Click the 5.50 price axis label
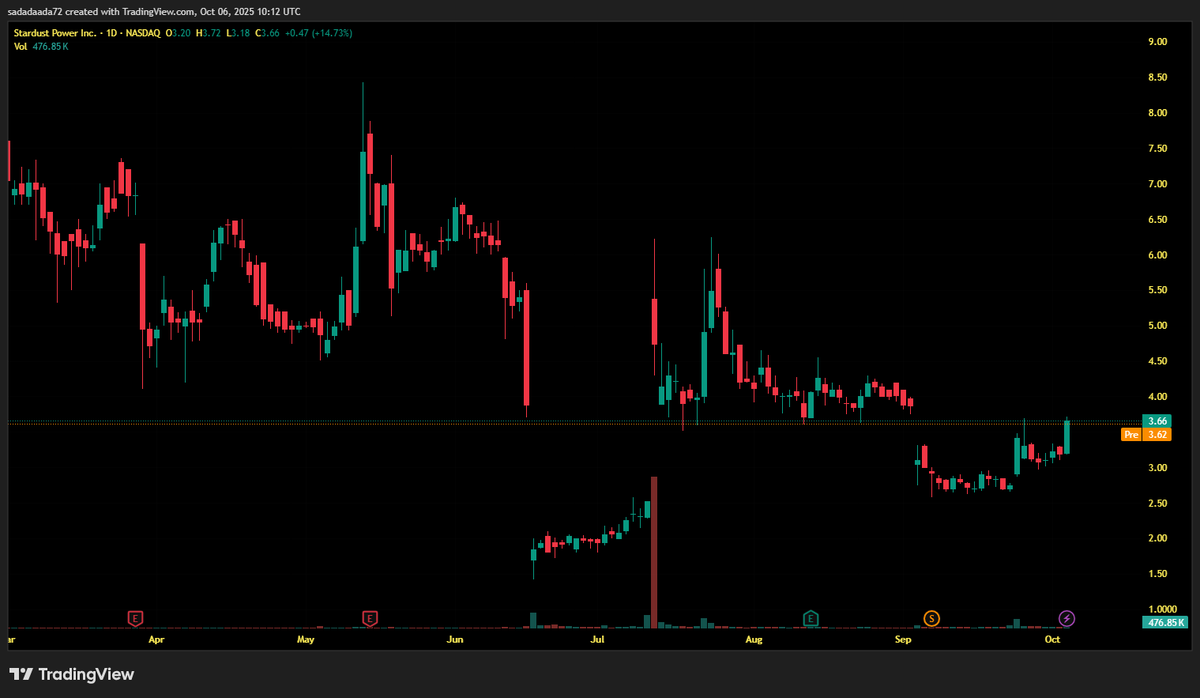The width and height of the screenshot is (1200, 698). [x=1158, y=290]
